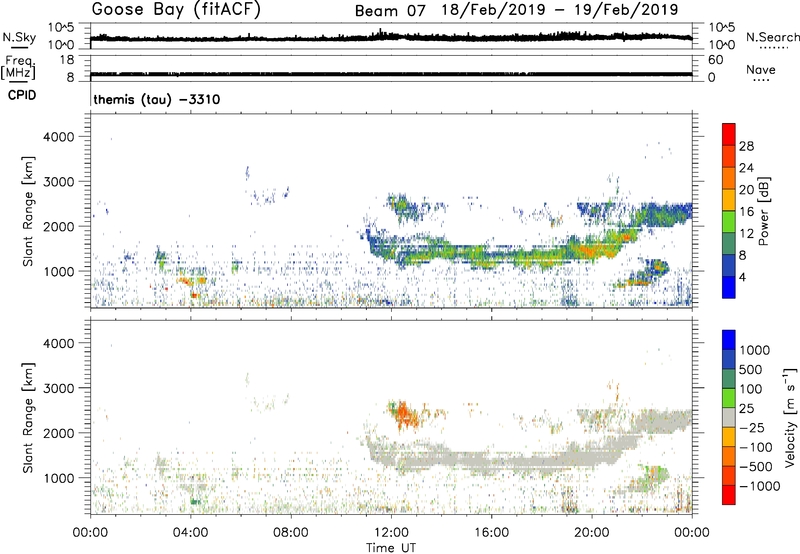Screen dimensions: 800x554
Task: Click the "20" label on the power colorbar
Action: click(x=746, y=190)
